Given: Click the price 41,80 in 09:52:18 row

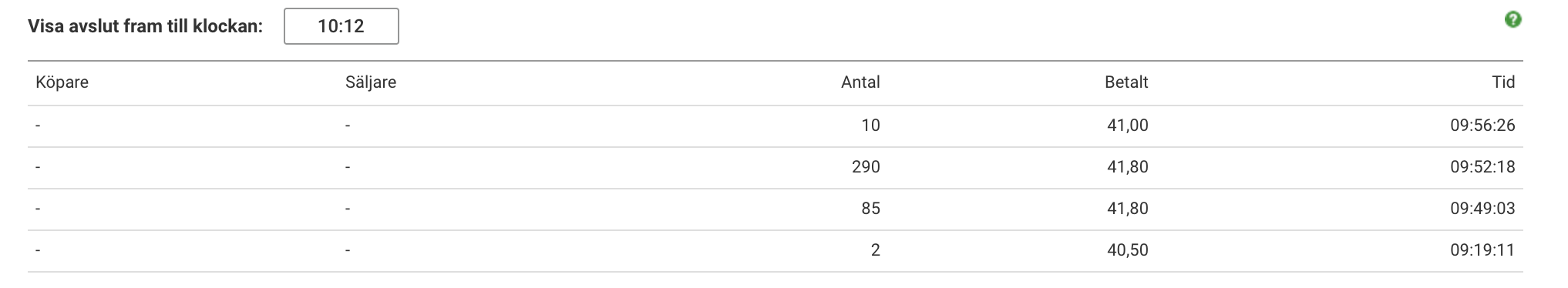Looking at the screenshot, I should [1128, 167].
